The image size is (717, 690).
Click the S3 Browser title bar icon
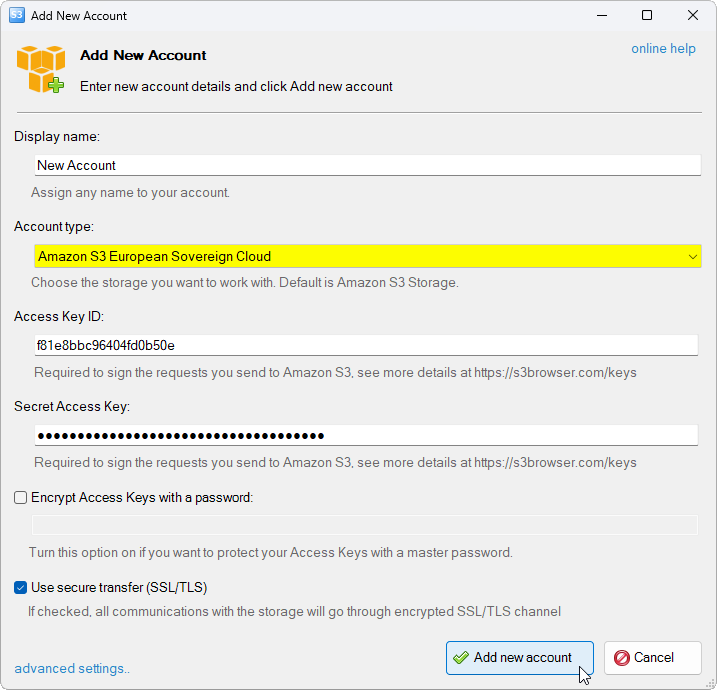17,15
